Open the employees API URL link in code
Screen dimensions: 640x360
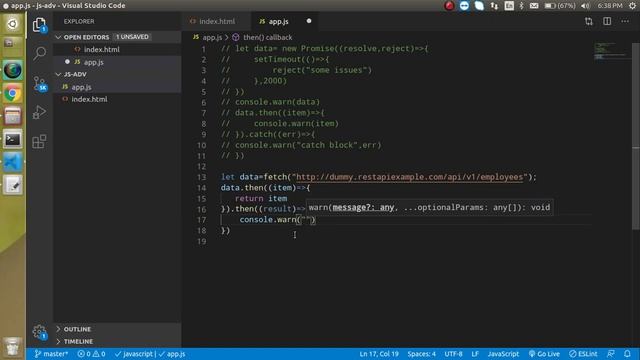(409, 177)
